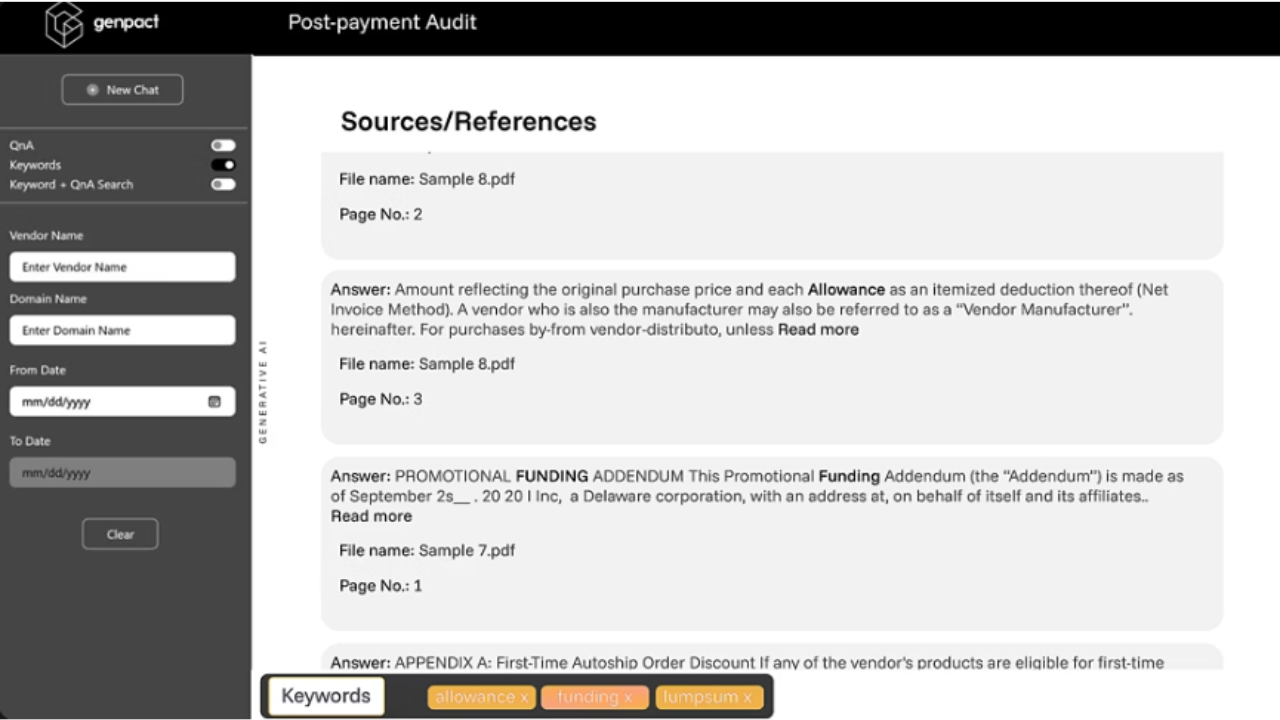The width and height of the screenshot is (1280, 720).
Task: Remove the funding keyword chip
Action: pyautogui.click(x=628, y=697)
